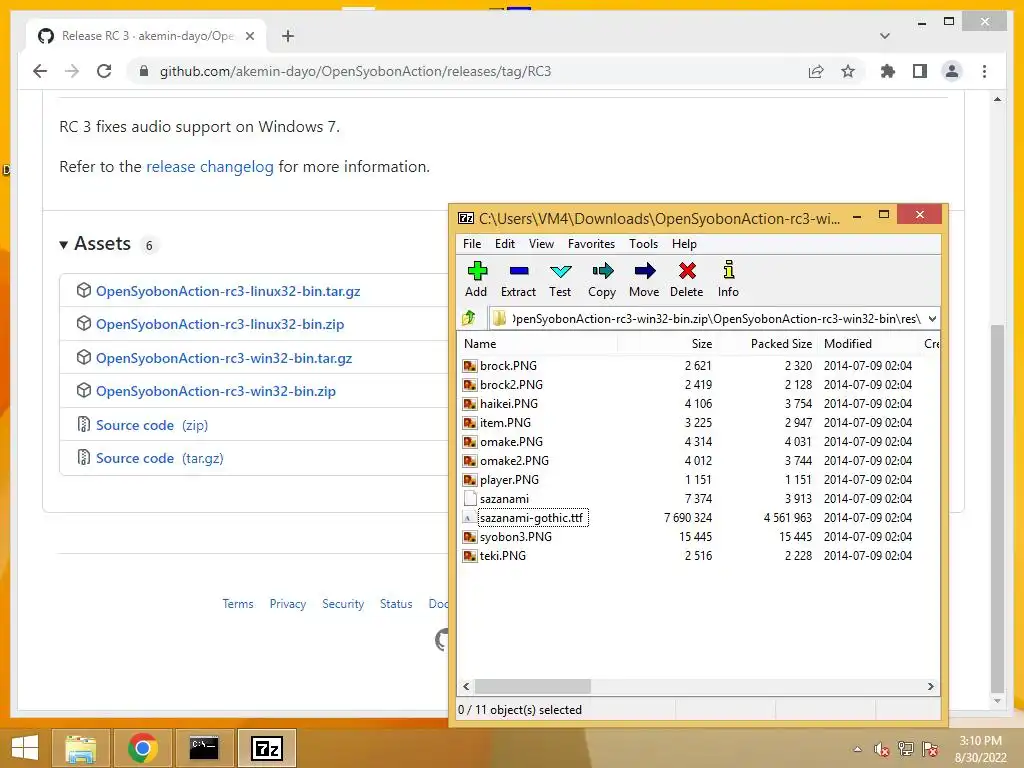Open the Info tool in 7-Zip
The image size is (1024, 768).
(x=728, y=279)
